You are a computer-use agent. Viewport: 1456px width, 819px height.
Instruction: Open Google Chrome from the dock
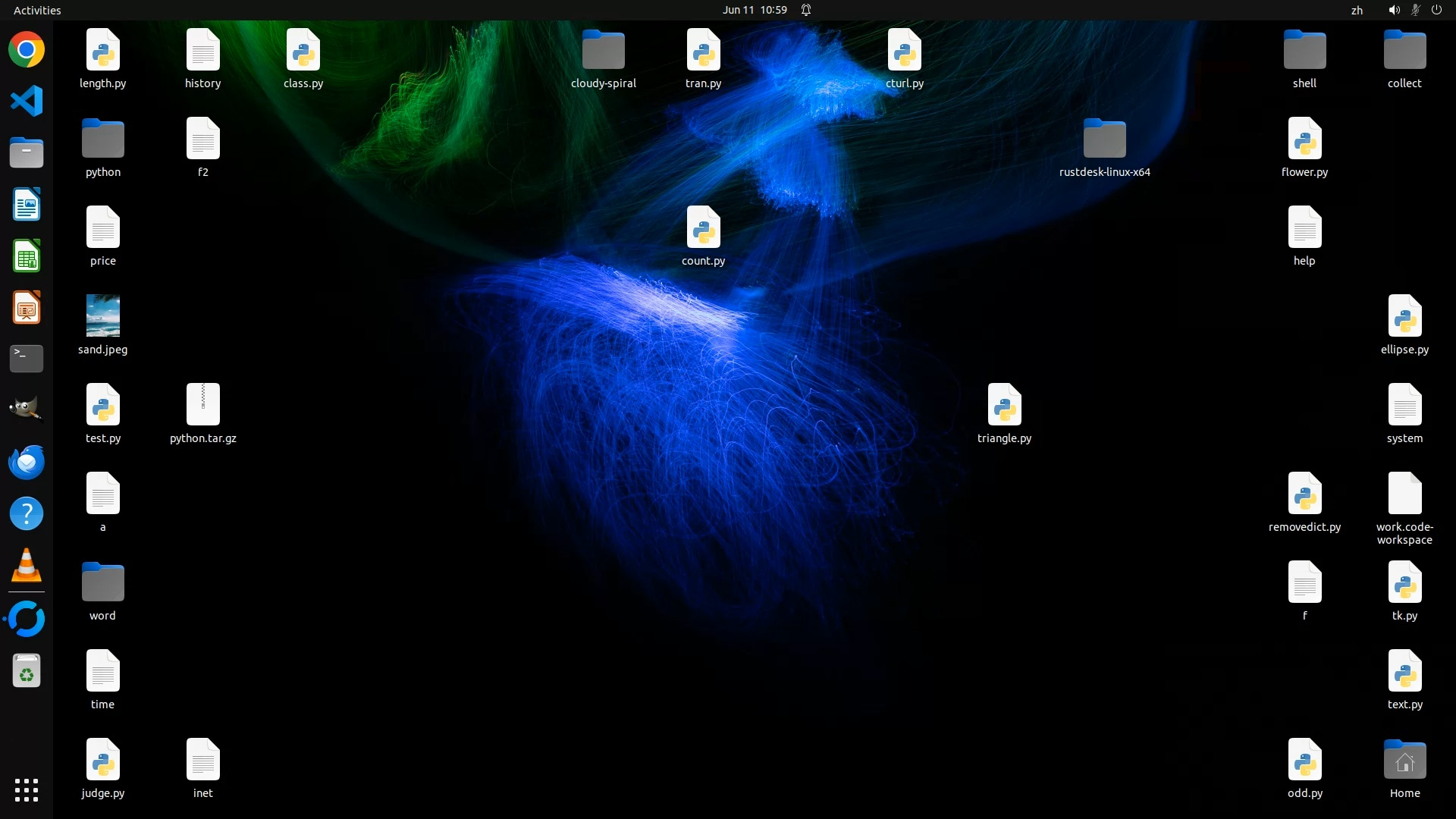click(27, 50)
